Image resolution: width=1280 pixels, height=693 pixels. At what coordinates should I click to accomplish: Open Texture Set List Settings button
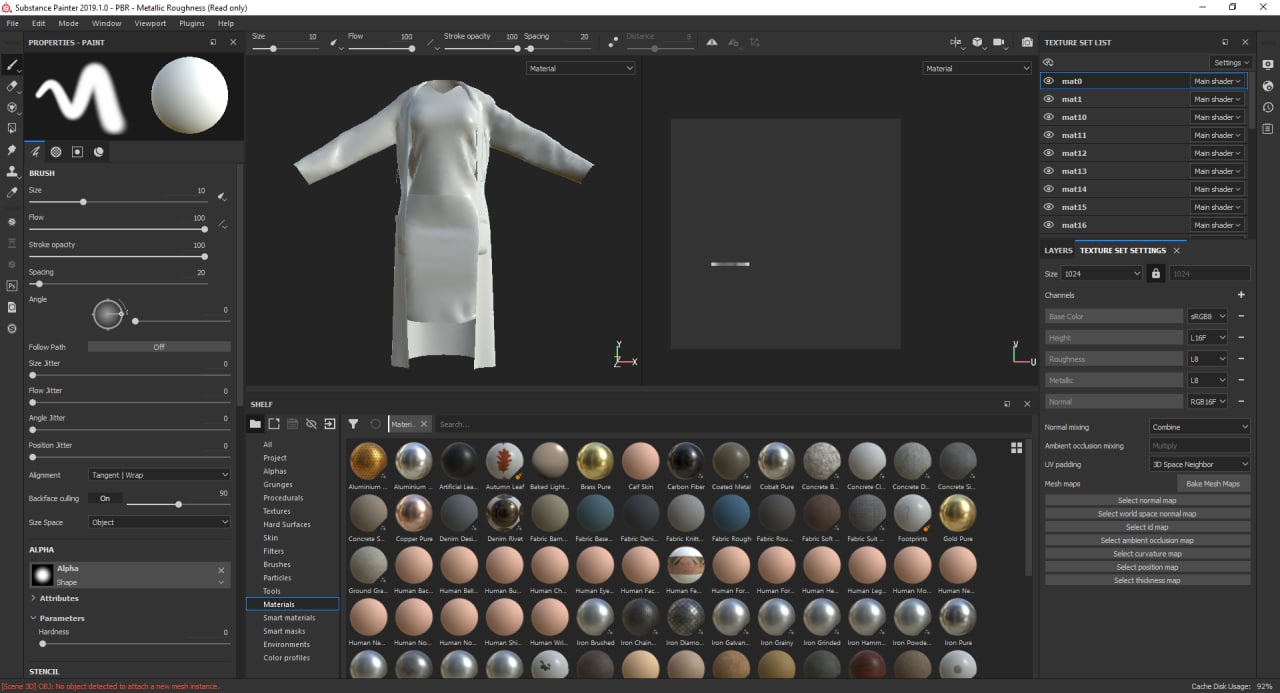coord(1231,63)
